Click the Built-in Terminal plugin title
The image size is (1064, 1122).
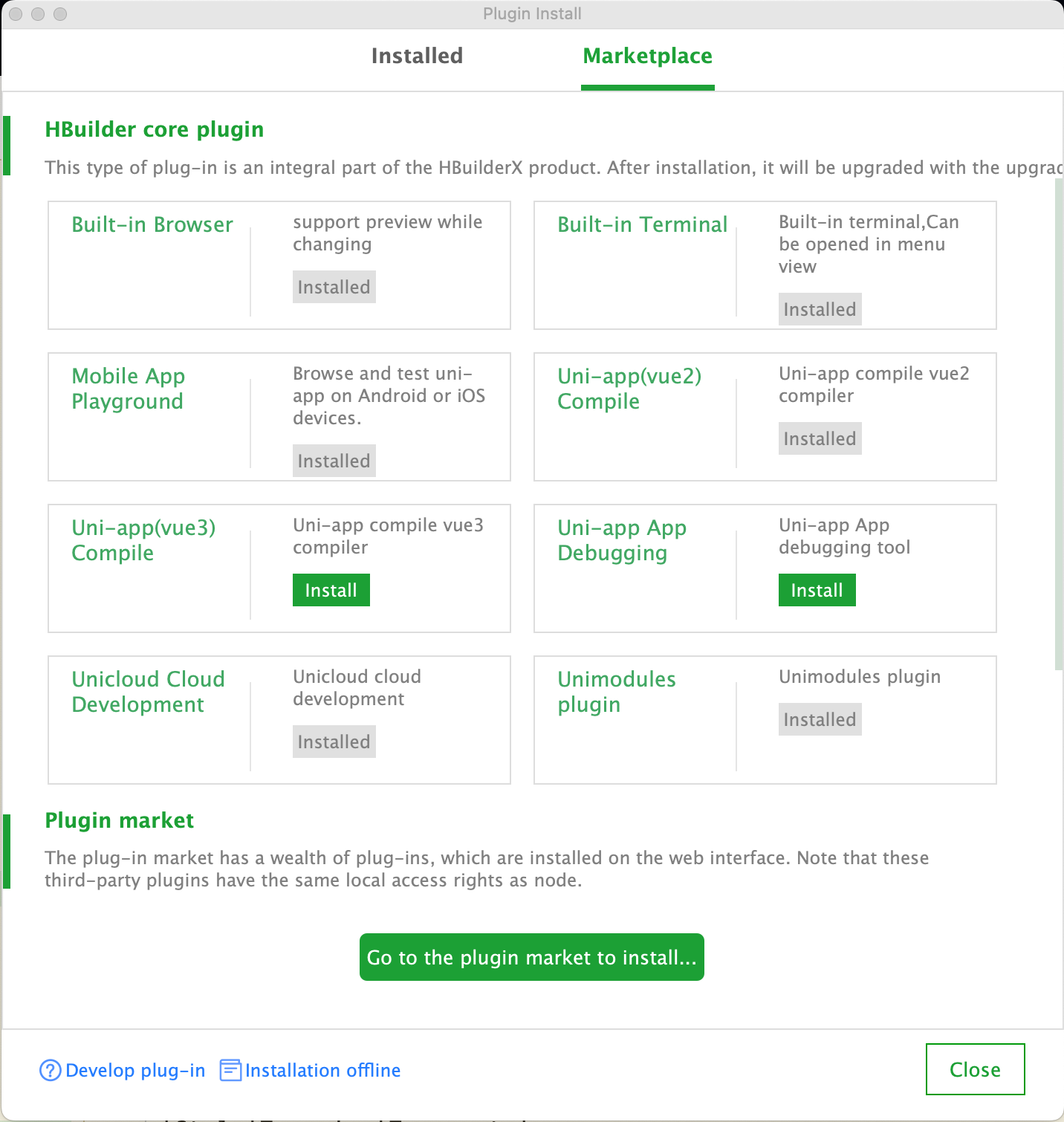pos(643,224)
